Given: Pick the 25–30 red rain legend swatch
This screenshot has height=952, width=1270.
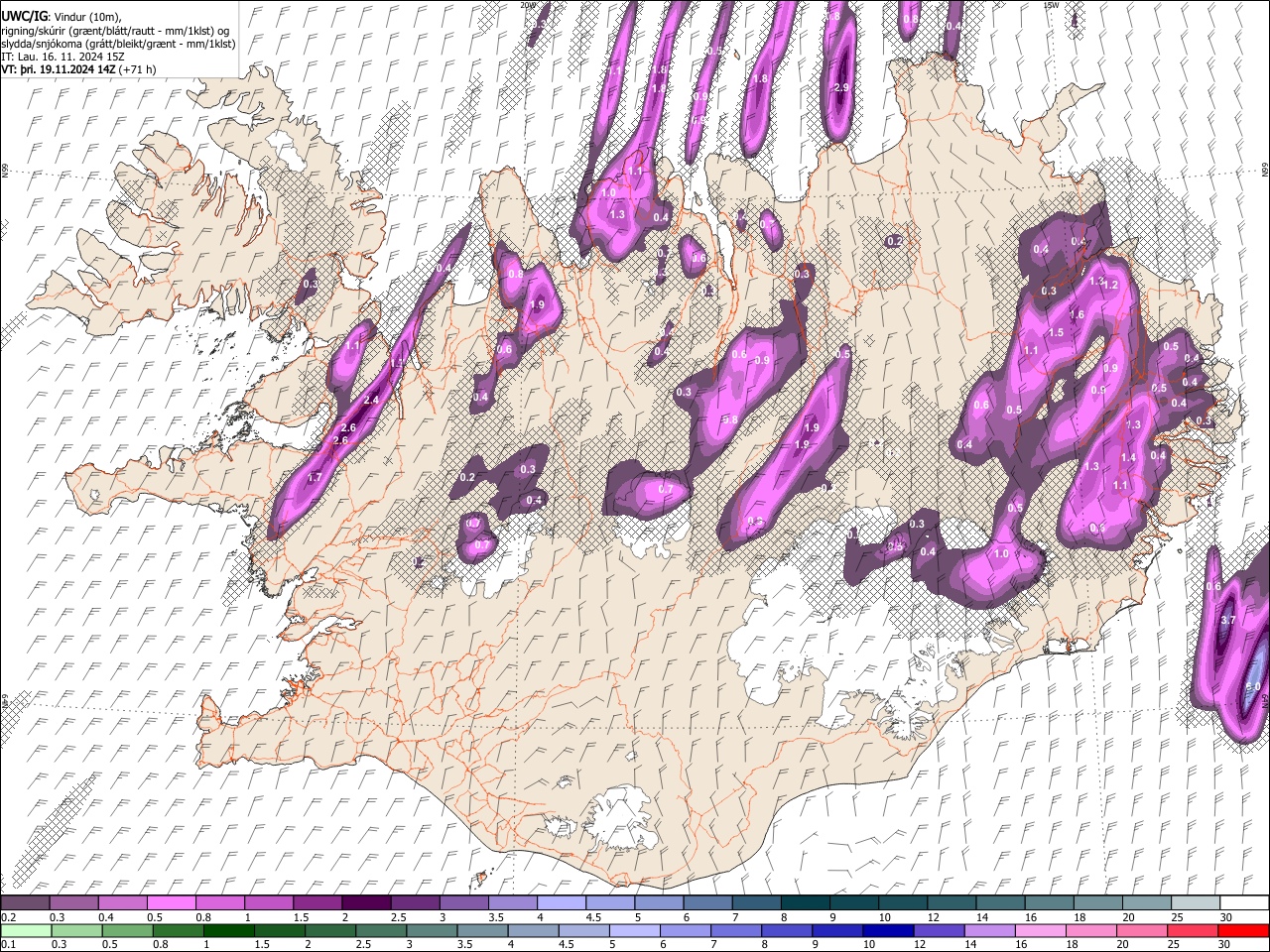Looking at the screenshot, I should 1193,930.
